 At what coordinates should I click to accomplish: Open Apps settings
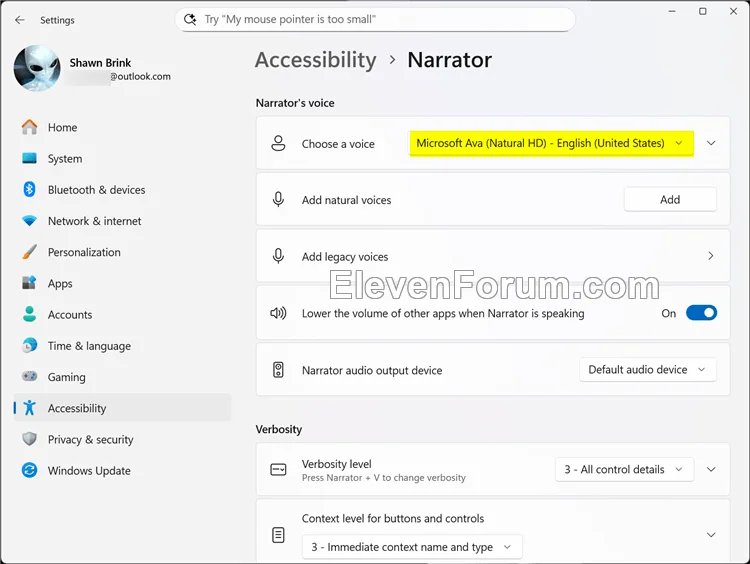[122, 283]
